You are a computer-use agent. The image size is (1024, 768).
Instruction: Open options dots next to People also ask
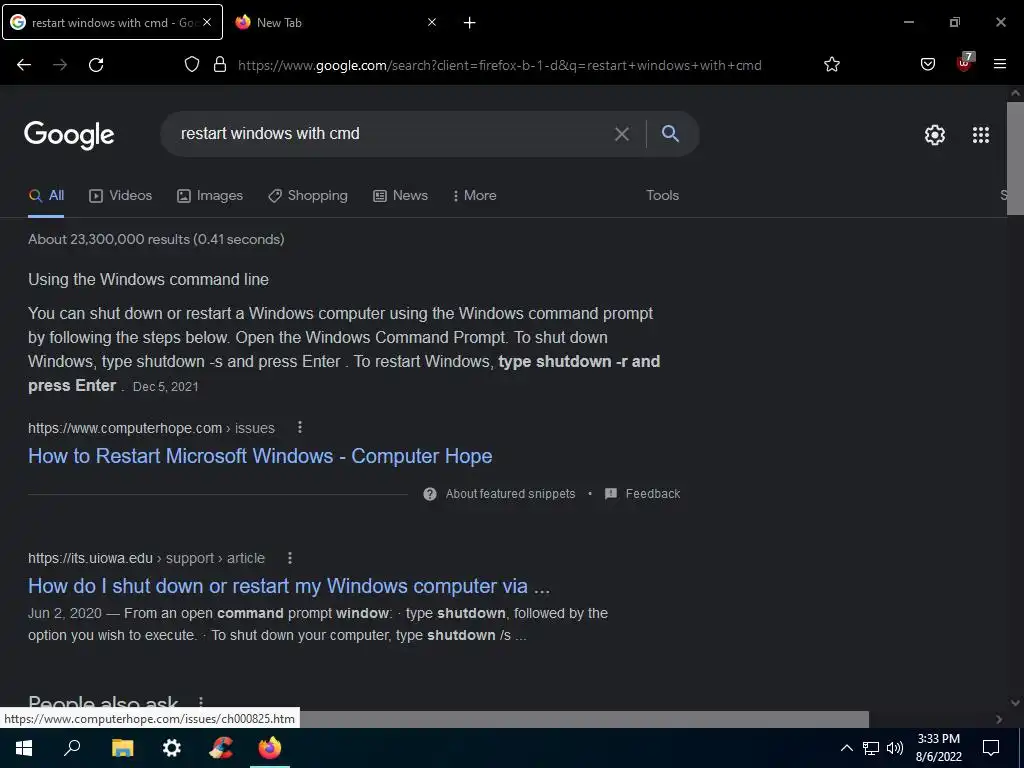200,703
